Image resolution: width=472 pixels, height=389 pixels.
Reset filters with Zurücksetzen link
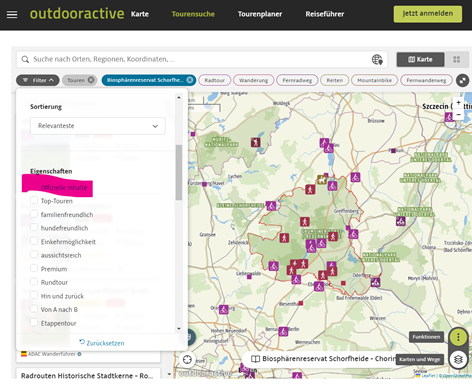point(102,343)
